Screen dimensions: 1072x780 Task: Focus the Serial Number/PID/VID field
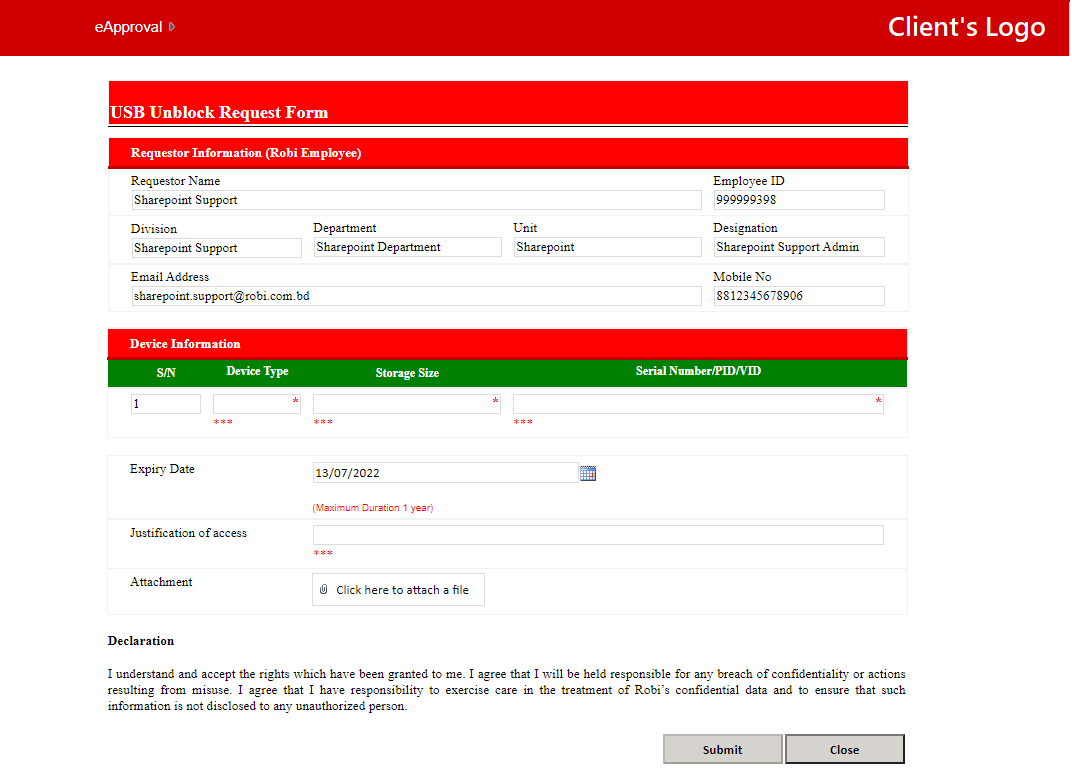point(696,404)
